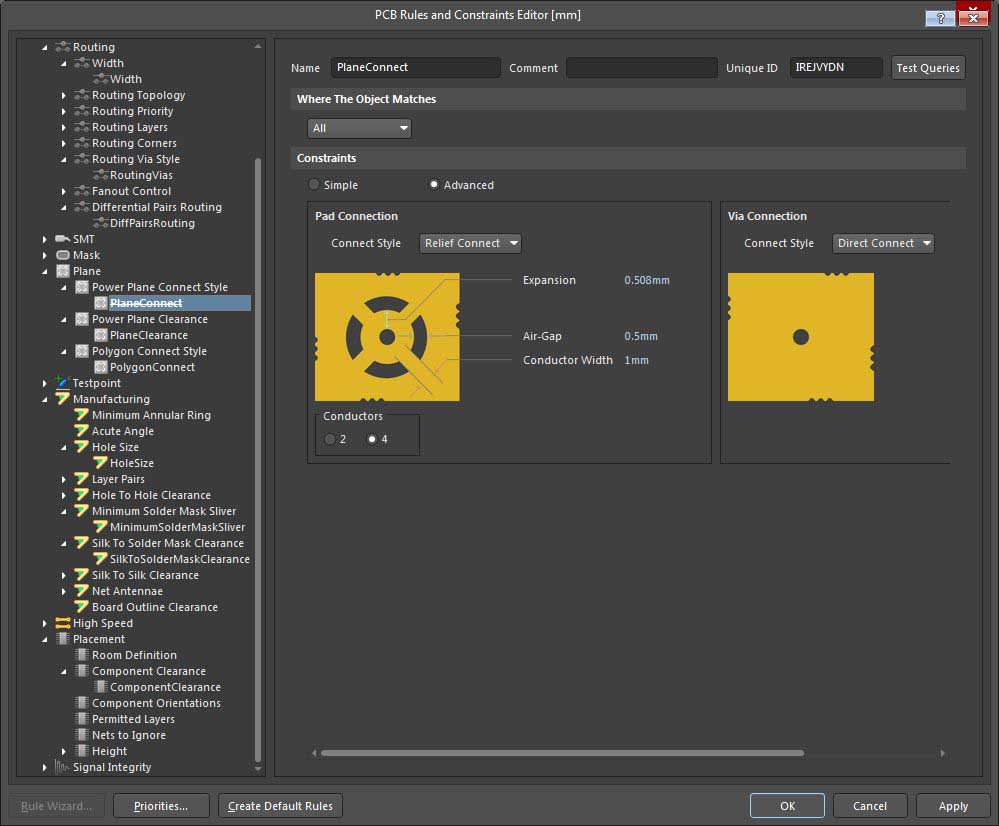
Task: Select PlaneClearance rule in tree
Action: pos(149,335)
